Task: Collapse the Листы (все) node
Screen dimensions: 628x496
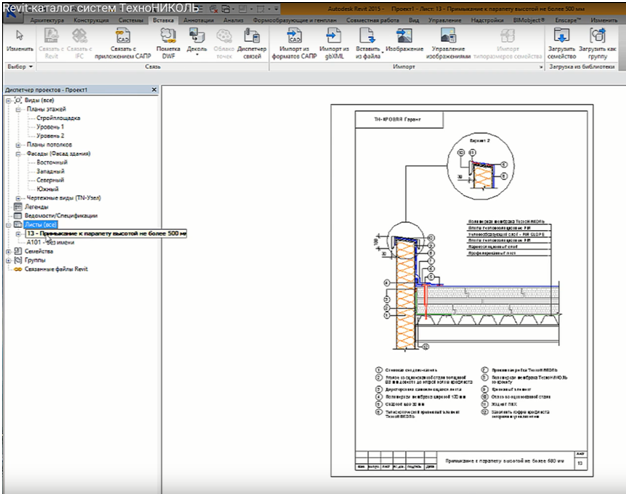Action: tap(8, 225)
